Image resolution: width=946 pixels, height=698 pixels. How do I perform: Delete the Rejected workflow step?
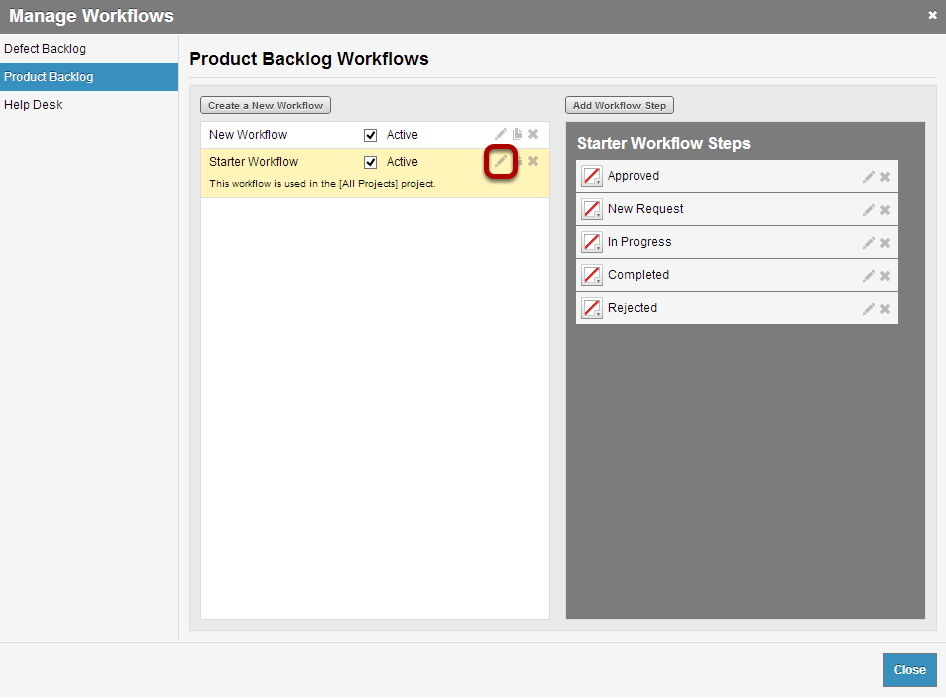pos(884,309)
